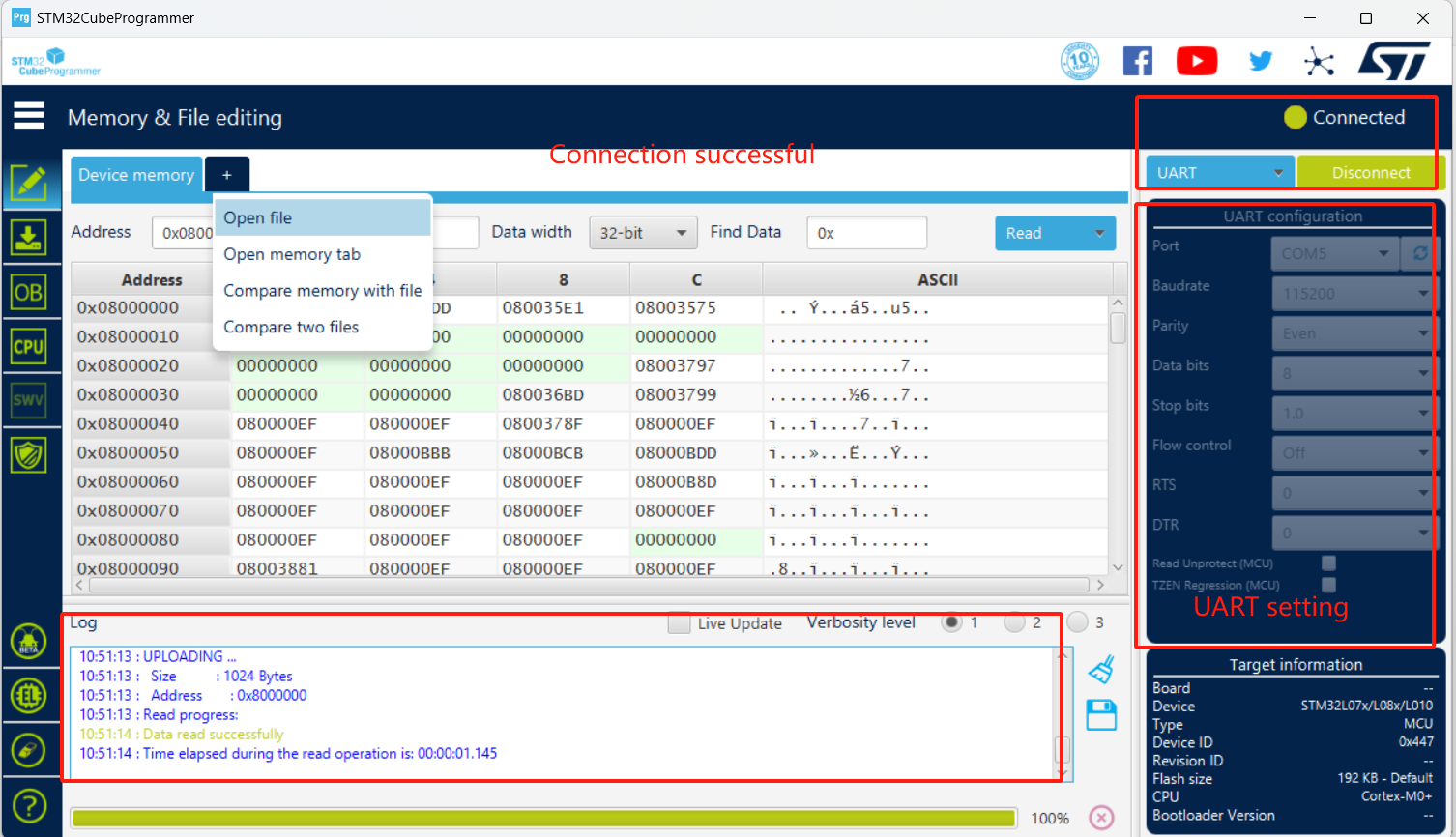Viewport: 1456px width, 837px height.
Task: Open the Baudrate 115200 dropdown
Action: 1354,293
